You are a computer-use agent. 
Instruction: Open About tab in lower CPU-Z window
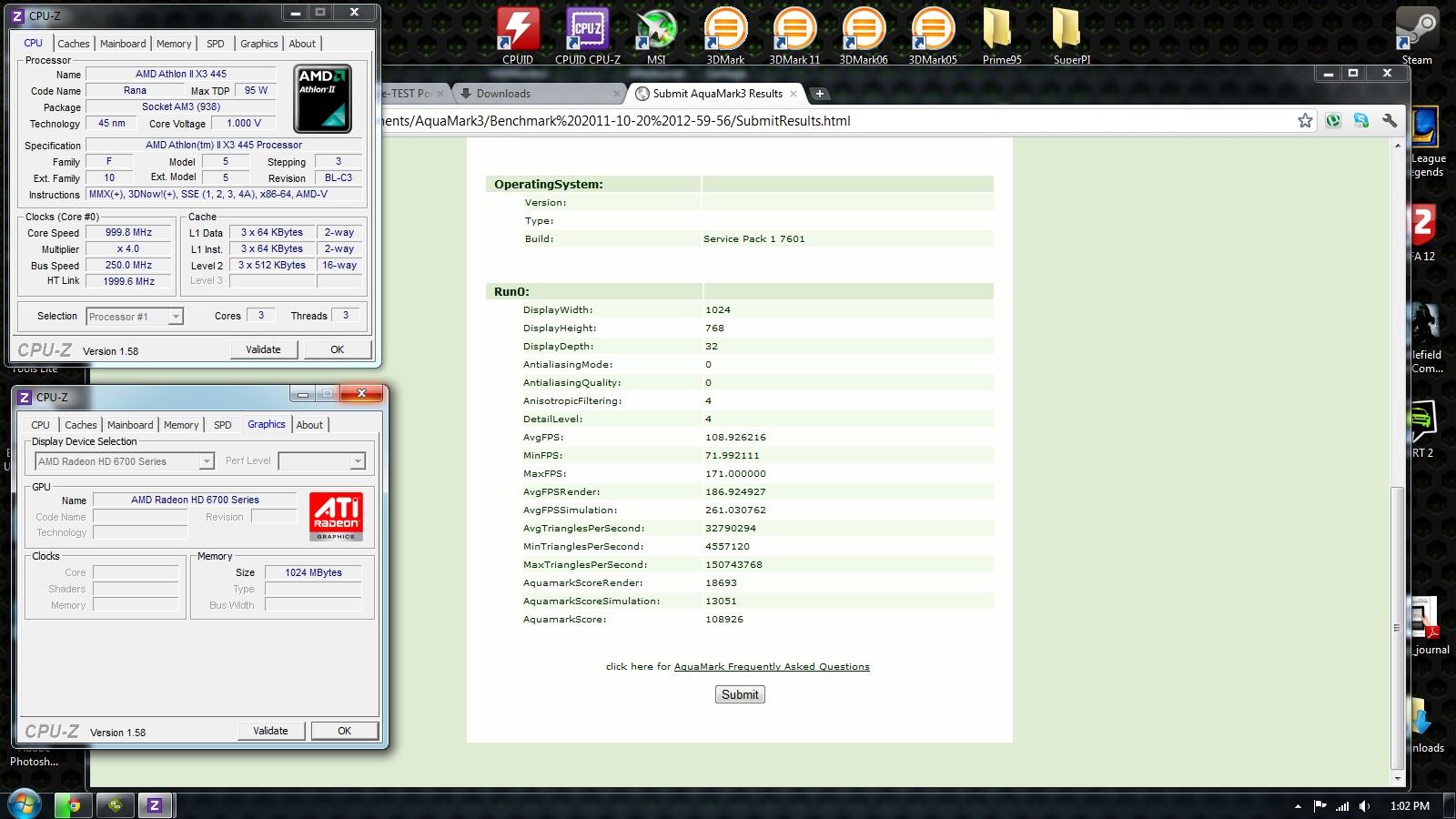point(310,425)
